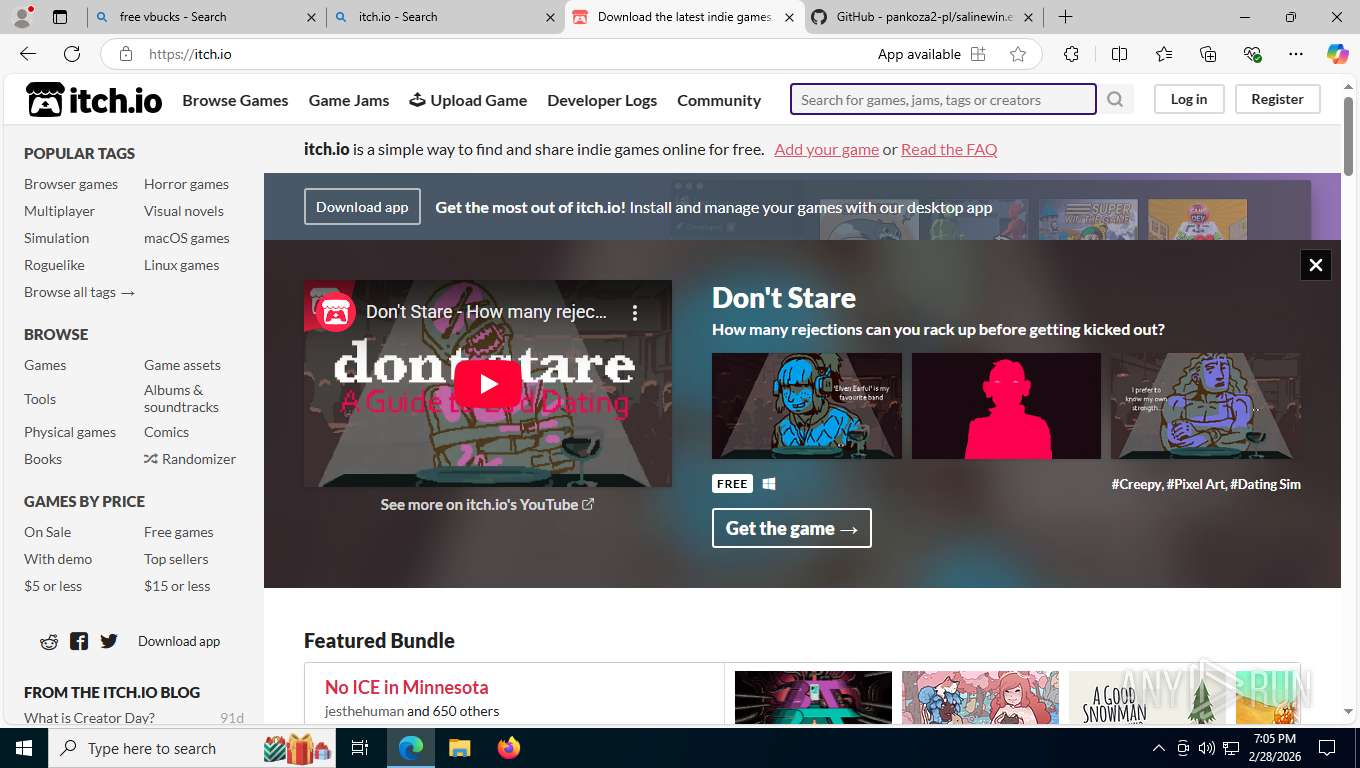This screenshot has height=768, width=1360.
Task: Open itch.io Twitter page icon
Action: pos(109,641)
